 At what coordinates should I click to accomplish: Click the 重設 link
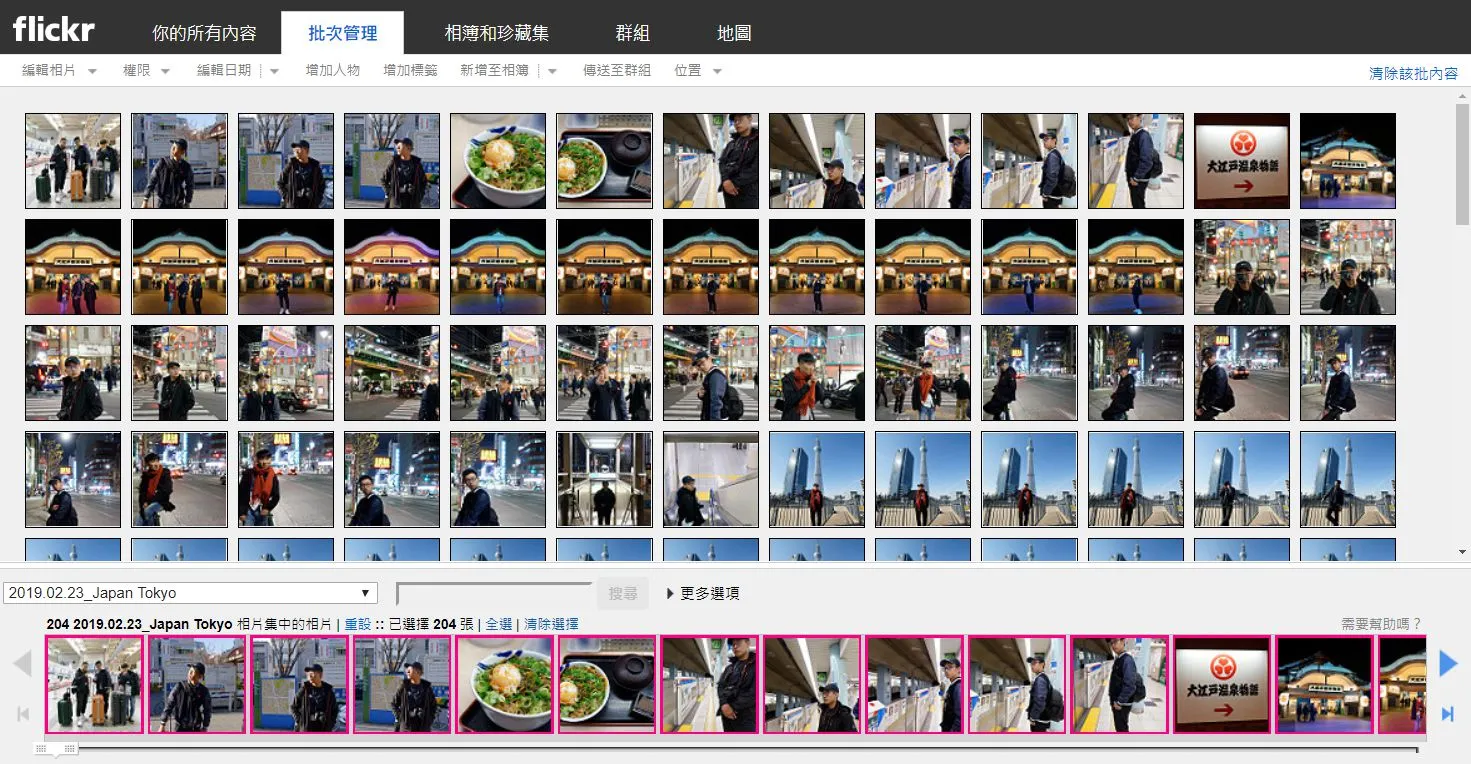tap(357, 624)
